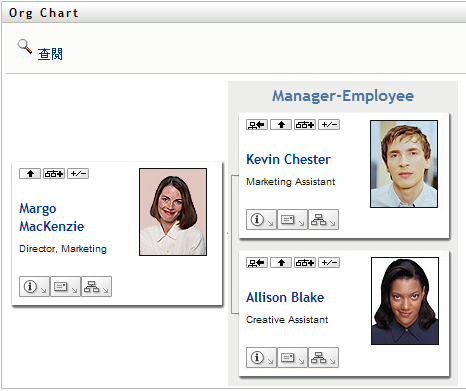Make Kevin Chester the new root
The height and width of the screenshot is (391, 466).
click(x=257, y=125)
